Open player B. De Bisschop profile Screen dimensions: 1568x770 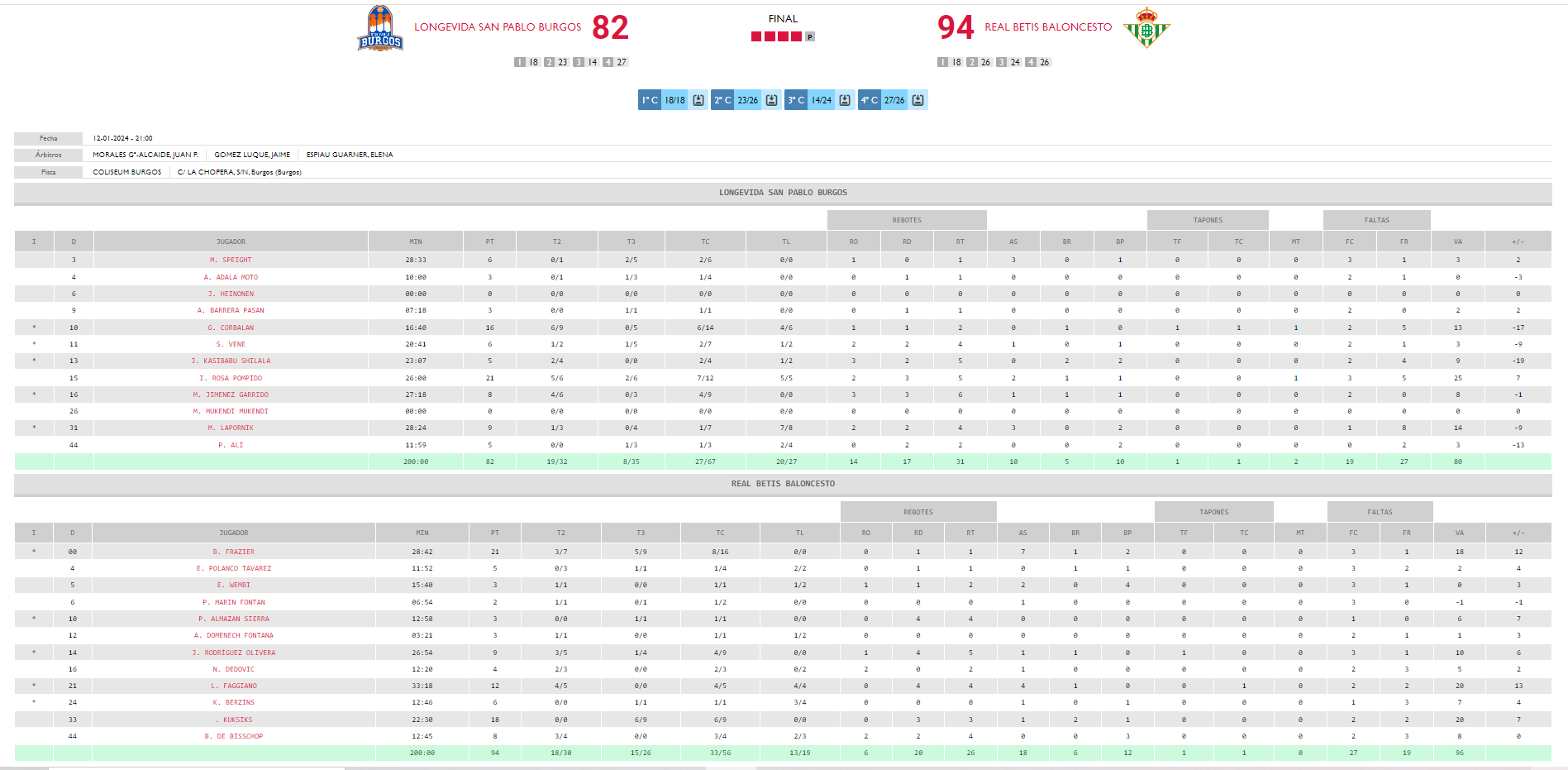tap(234, 736)
